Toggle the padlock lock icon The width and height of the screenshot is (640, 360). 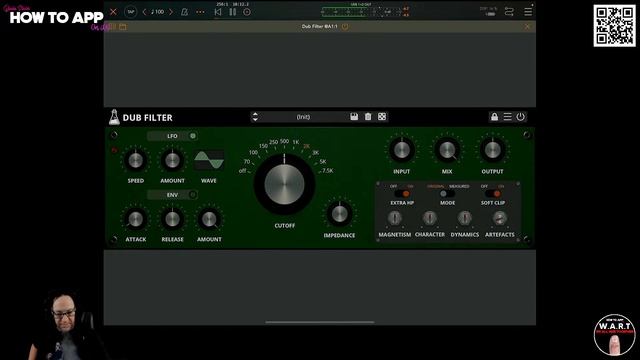(x=494, y=117)
